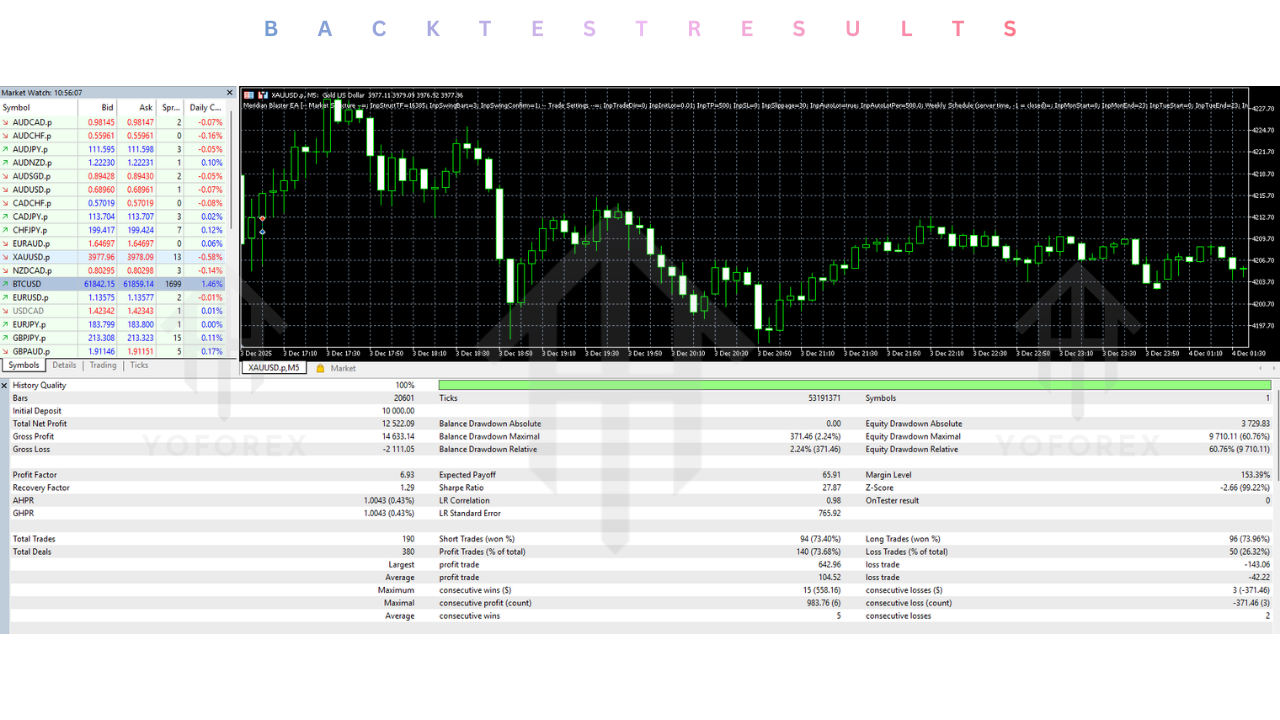The width and height of the screenshot is (1280, 720).
Task: Select the XAUUSD.p row in Market Watch
Action: coord(113,257)
